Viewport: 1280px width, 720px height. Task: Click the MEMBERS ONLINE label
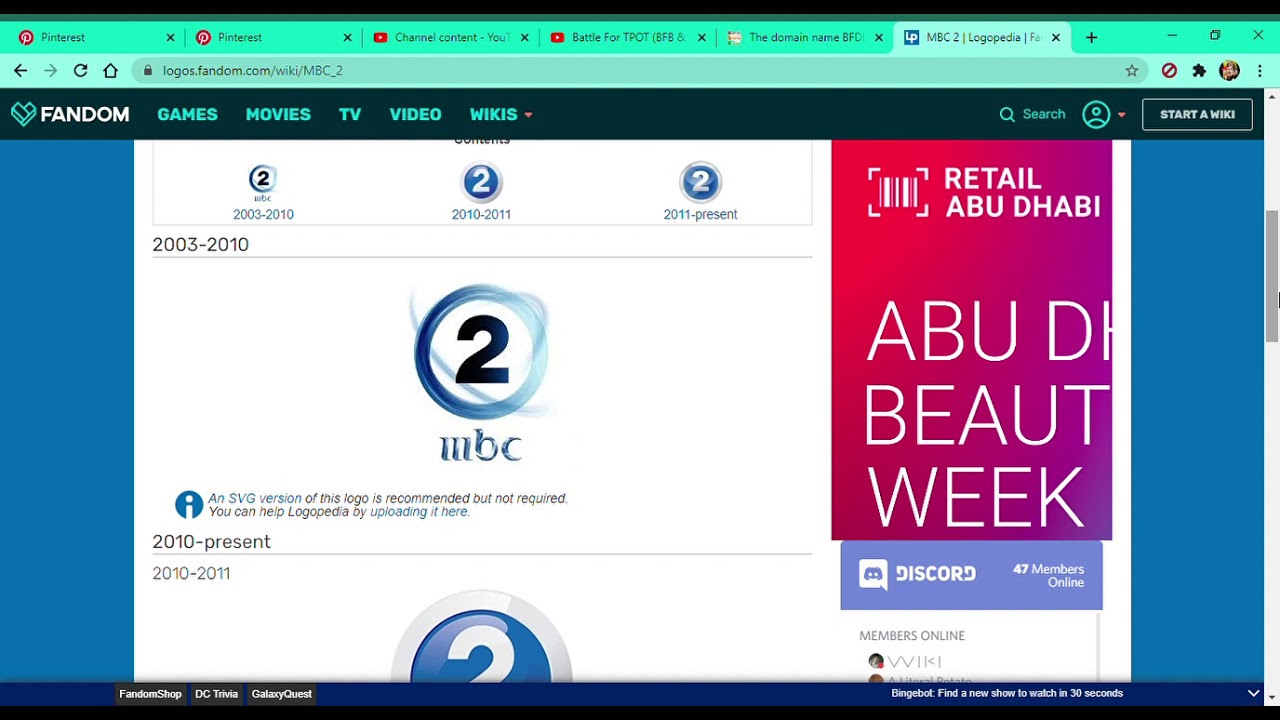point(912,635)
